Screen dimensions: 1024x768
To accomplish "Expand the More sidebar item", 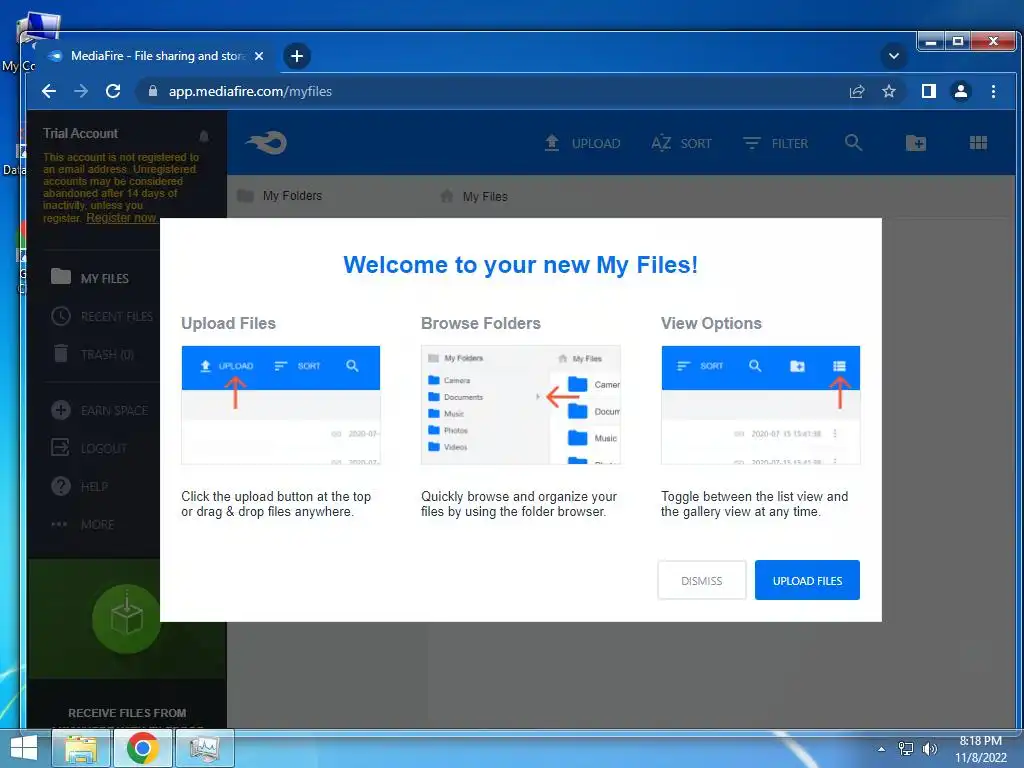I will (82, 524).
